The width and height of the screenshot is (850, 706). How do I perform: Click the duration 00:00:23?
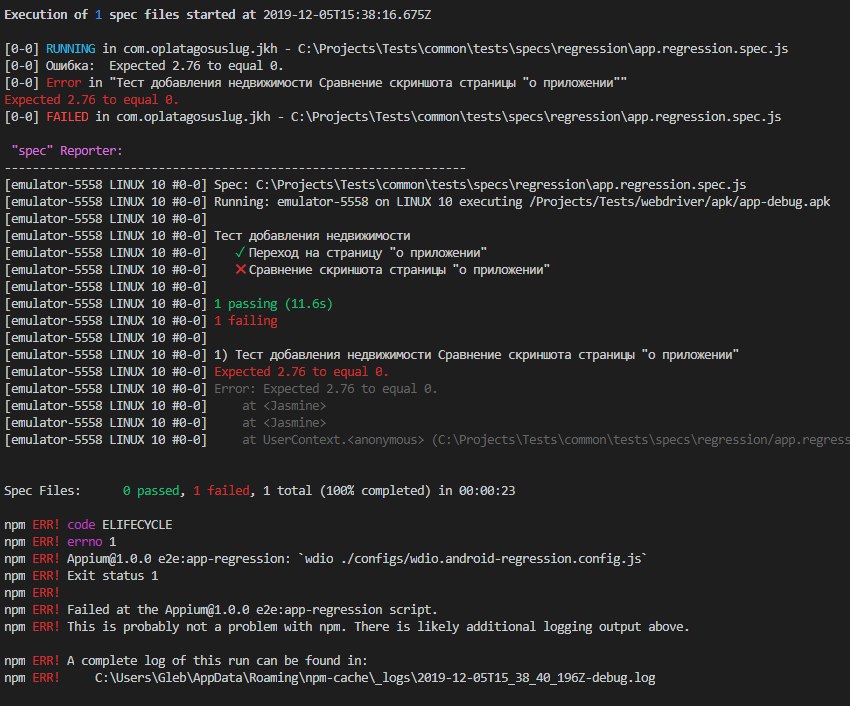(x=487, y=491)
